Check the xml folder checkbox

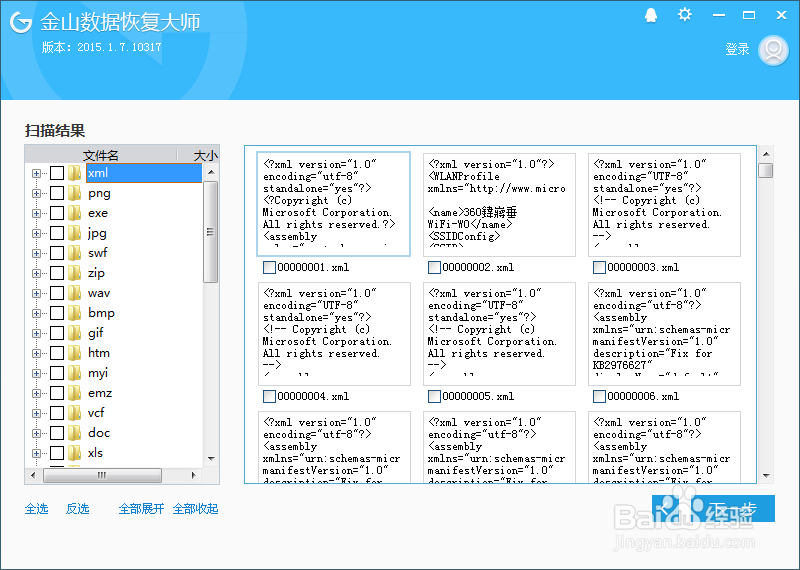(x=57, y=173)
